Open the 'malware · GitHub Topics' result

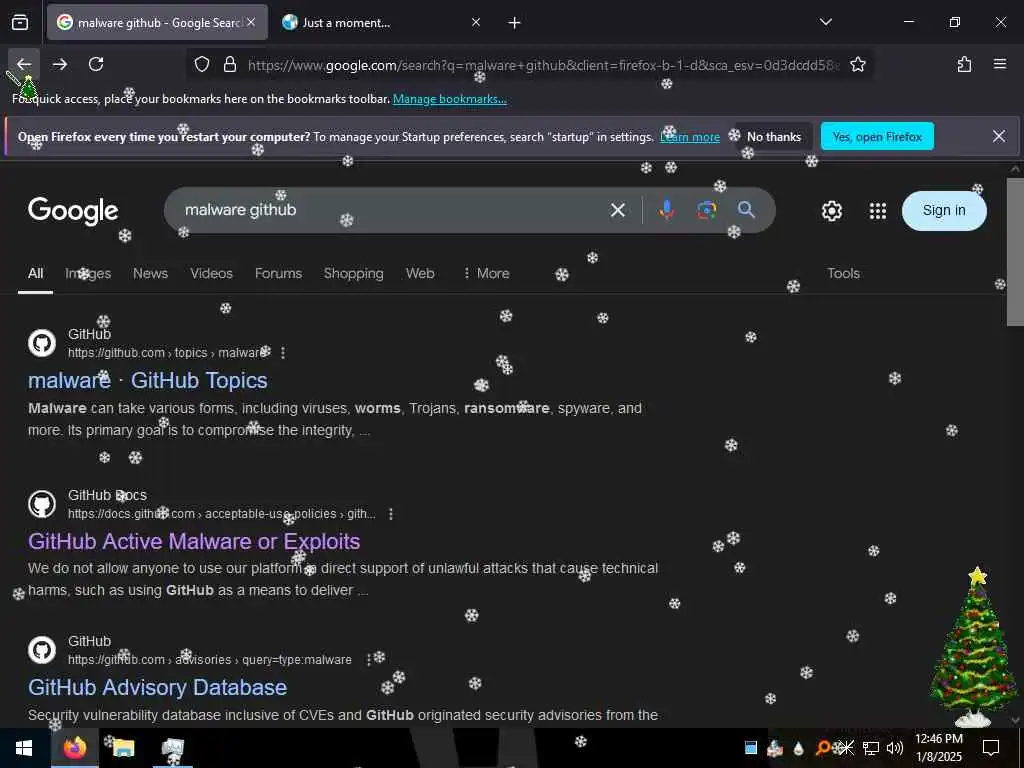[148, 381]
